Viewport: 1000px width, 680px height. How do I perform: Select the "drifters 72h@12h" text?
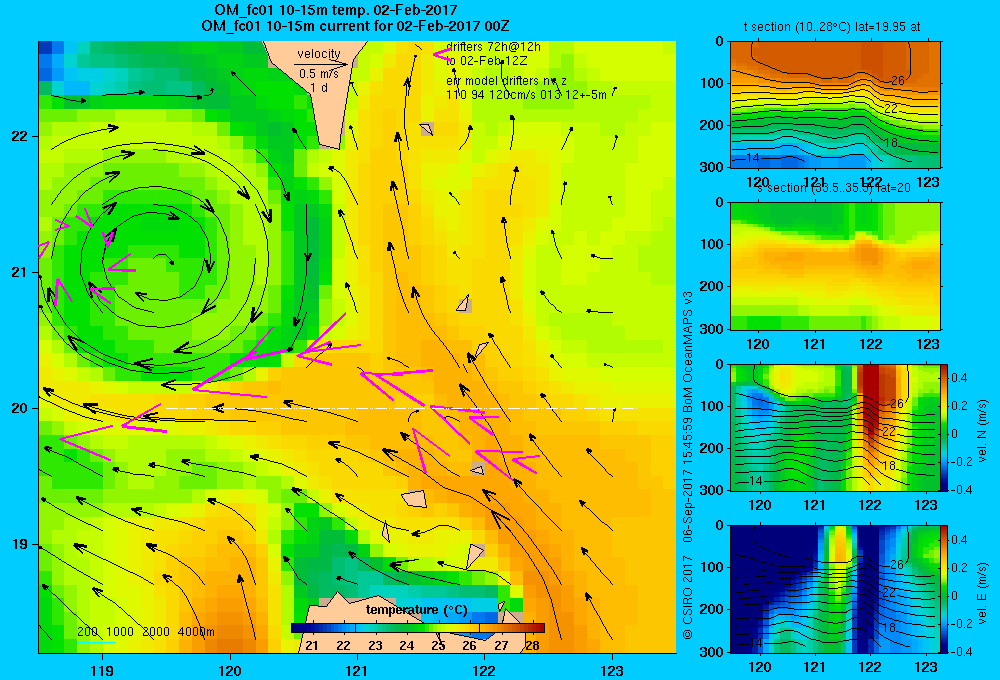point(493,47)
